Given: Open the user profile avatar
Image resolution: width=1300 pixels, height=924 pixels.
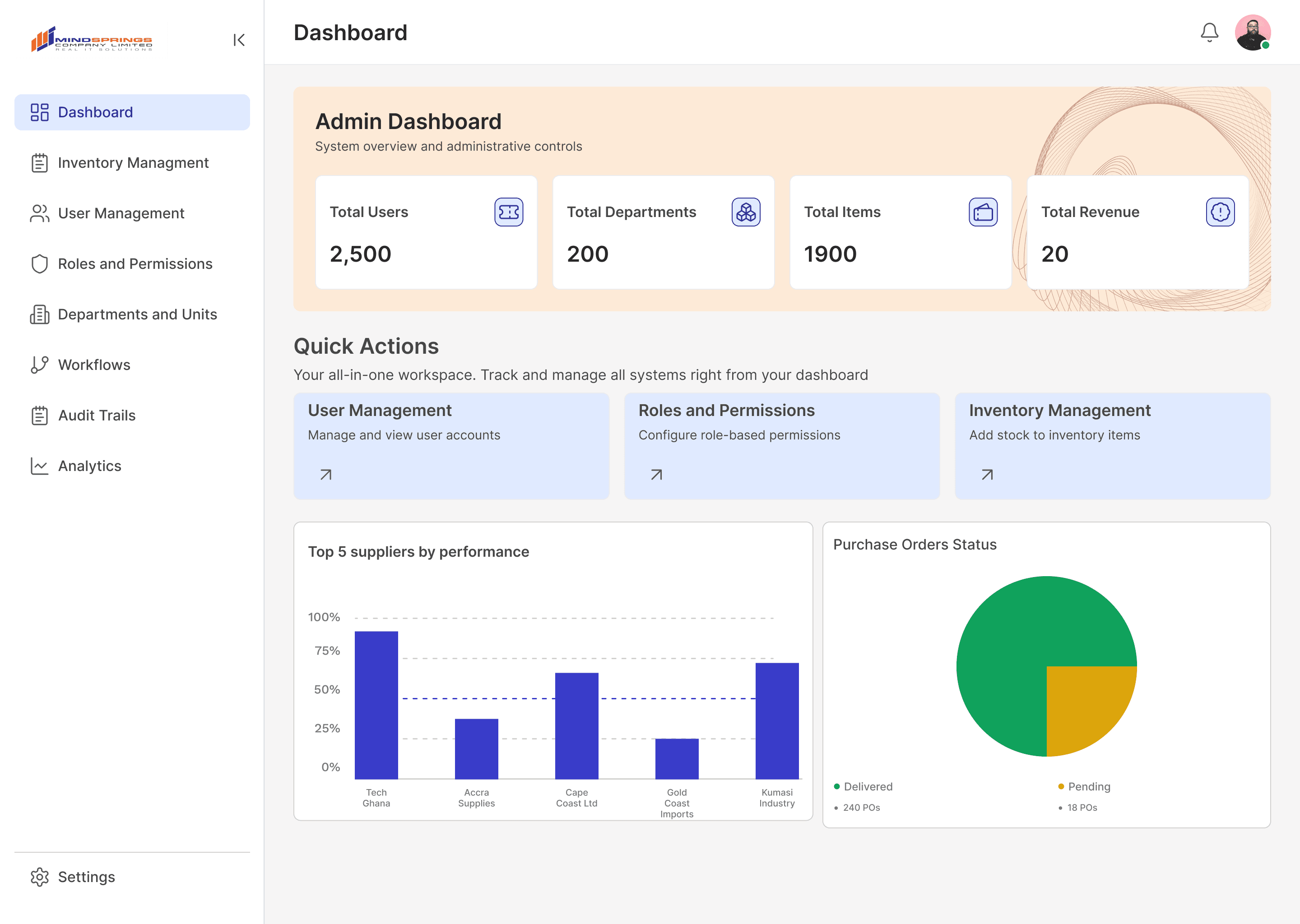Looking at the screenshot, I should pos(1252,32).
